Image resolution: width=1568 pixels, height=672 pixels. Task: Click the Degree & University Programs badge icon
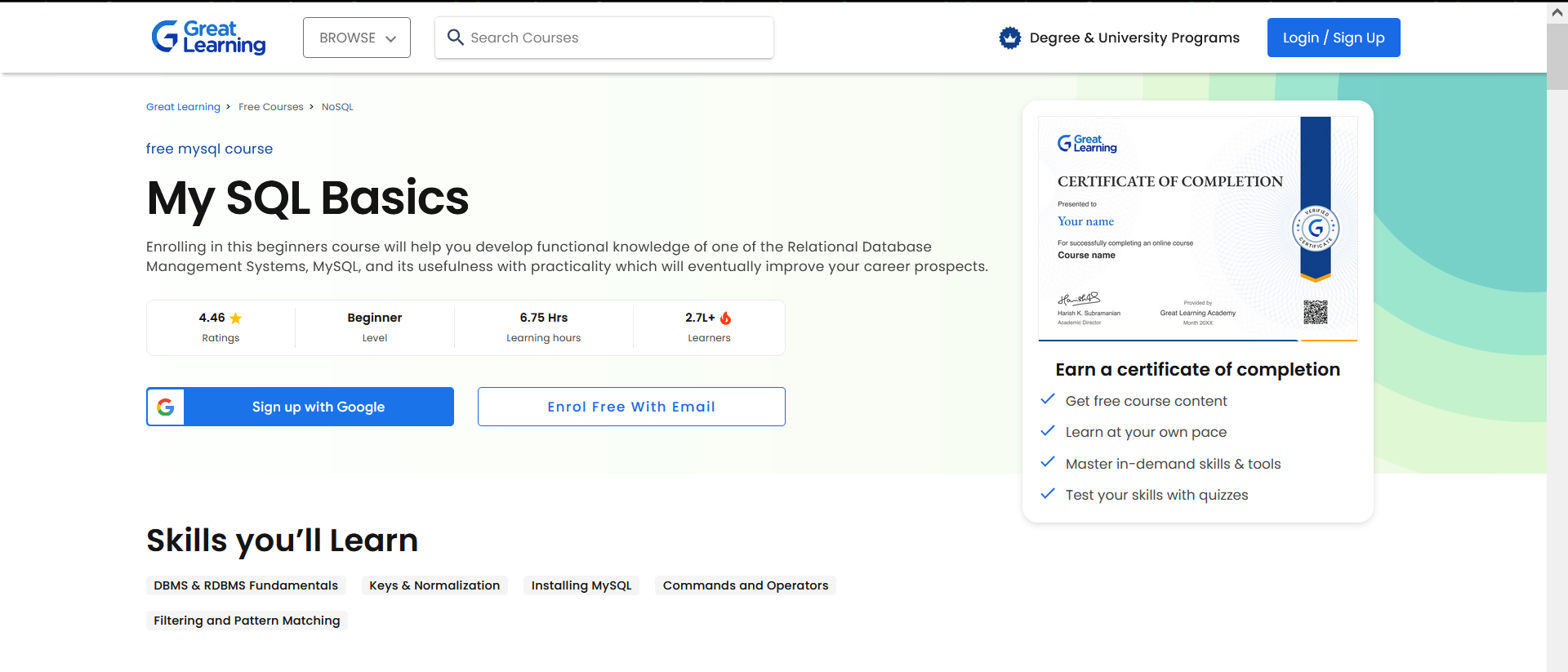1010,38
